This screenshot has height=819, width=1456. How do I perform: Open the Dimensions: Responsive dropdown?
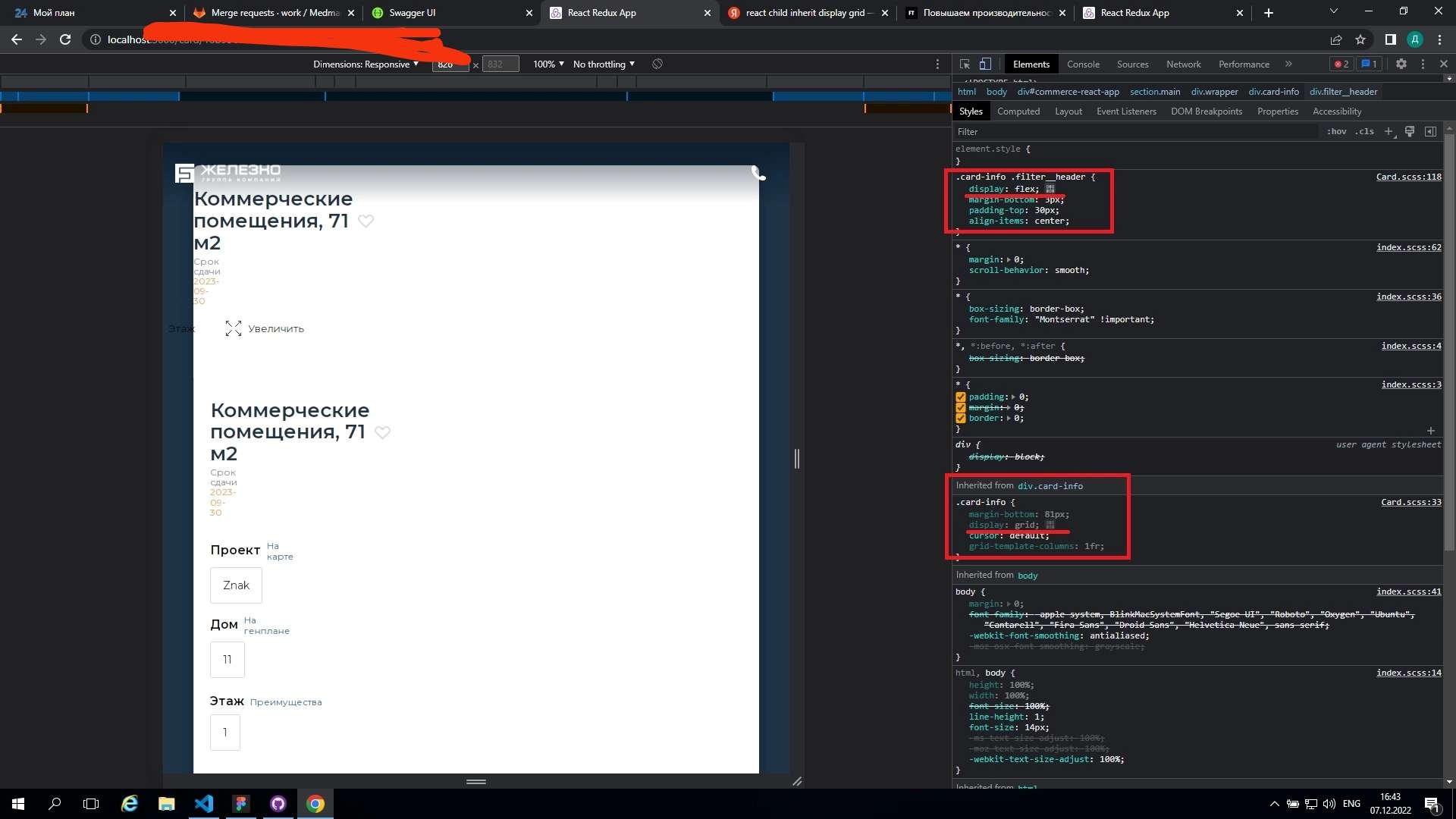click(366, 64)
